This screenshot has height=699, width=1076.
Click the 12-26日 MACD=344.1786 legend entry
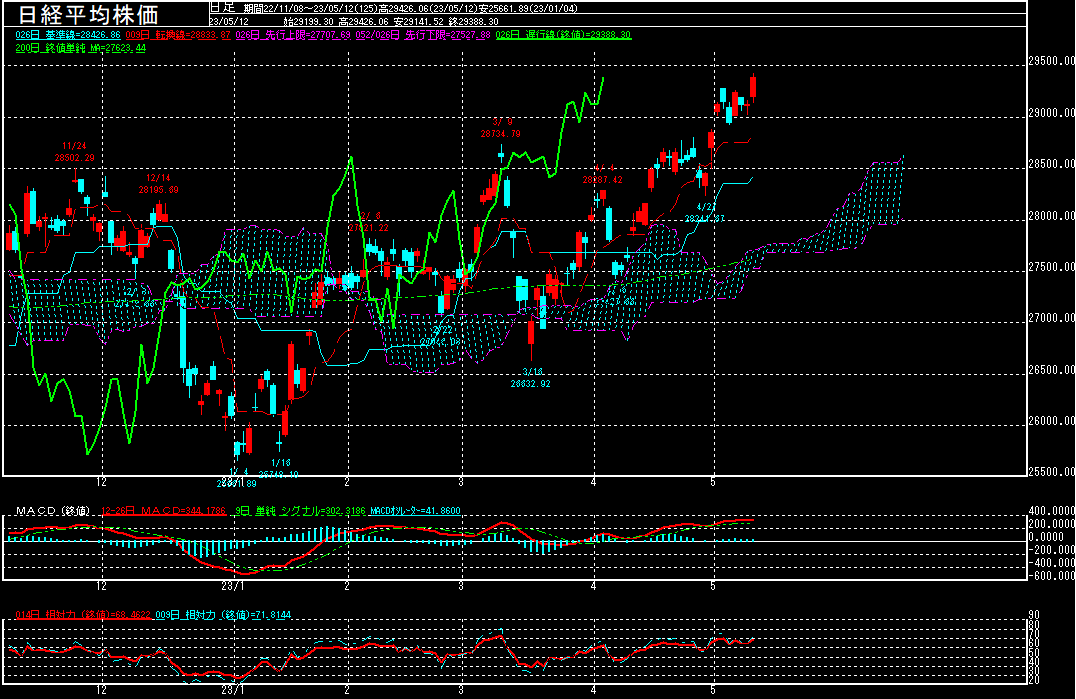(x=163, y=511)
